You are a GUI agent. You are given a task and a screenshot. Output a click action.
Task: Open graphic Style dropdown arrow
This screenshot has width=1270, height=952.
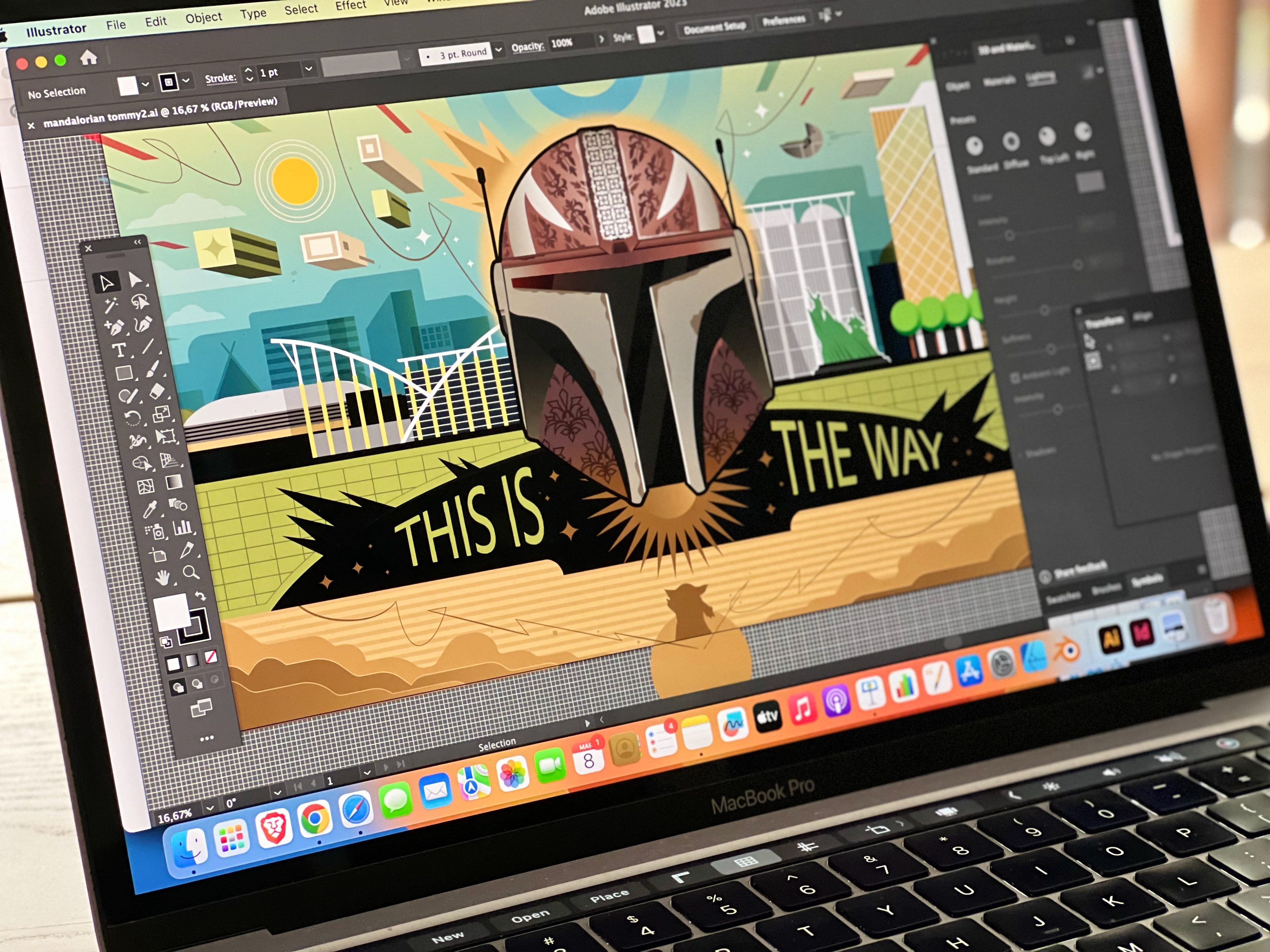[x=661, y=33]
